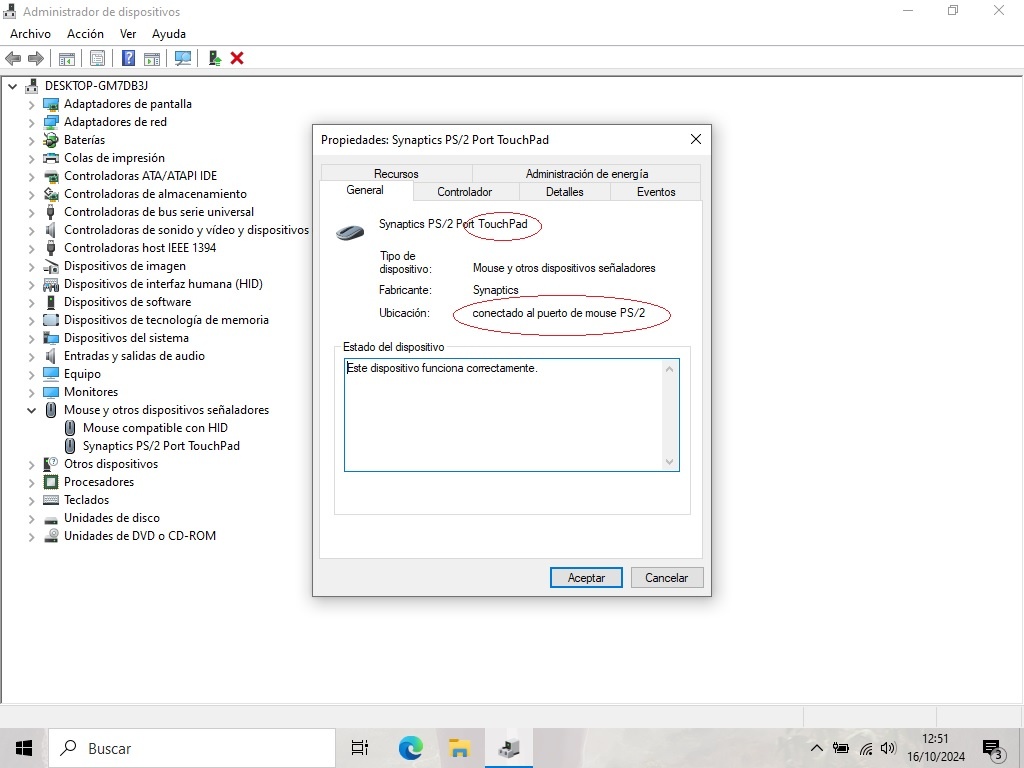
Task: Click the Baterías category icon
Action: (51, 140)
